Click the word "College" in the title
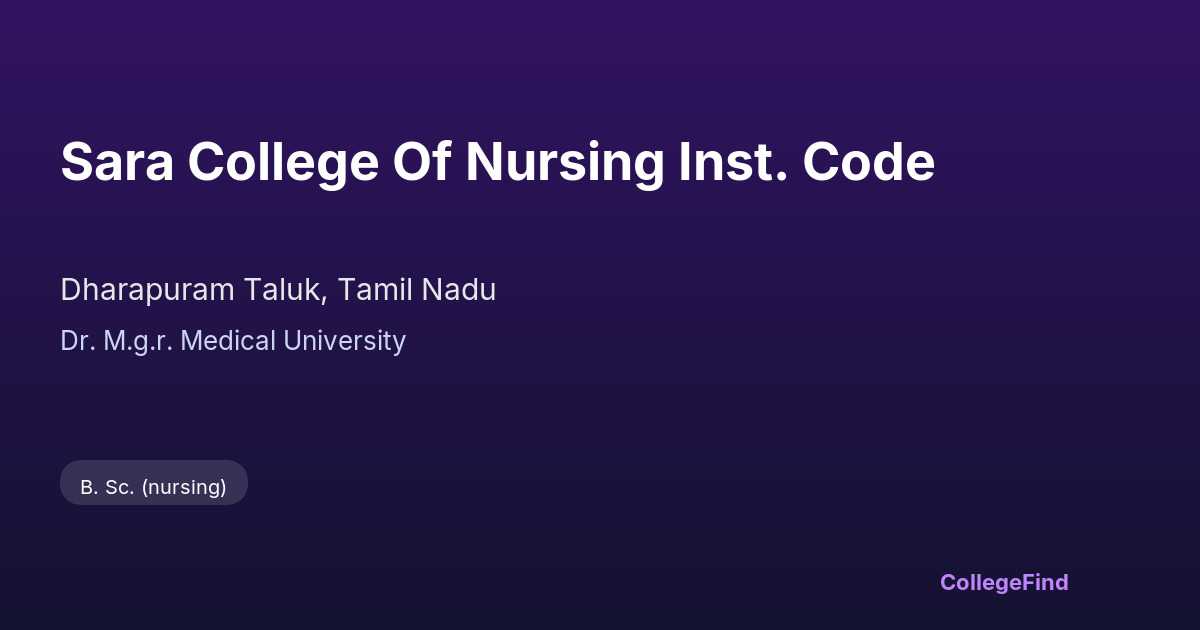Screen dimensions: 1200x630 pos(283,162)
